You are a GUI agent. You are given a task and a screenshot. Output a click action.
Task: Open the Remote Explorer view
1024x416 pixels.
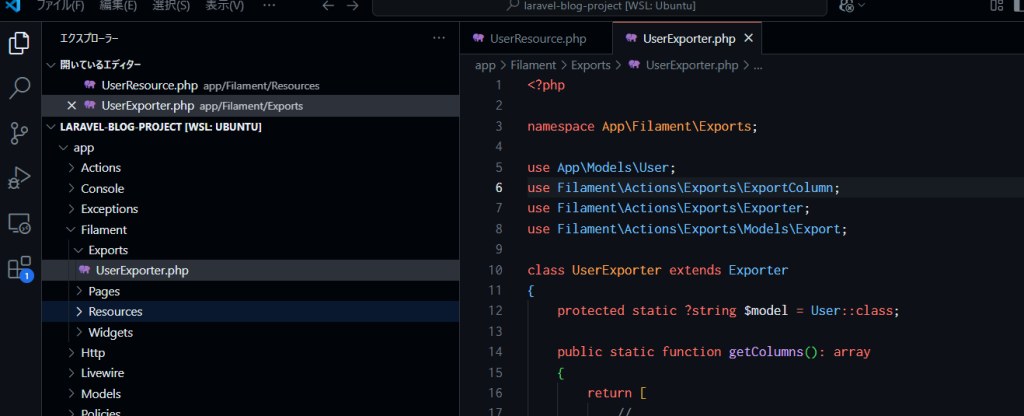(x=18, y=223)
